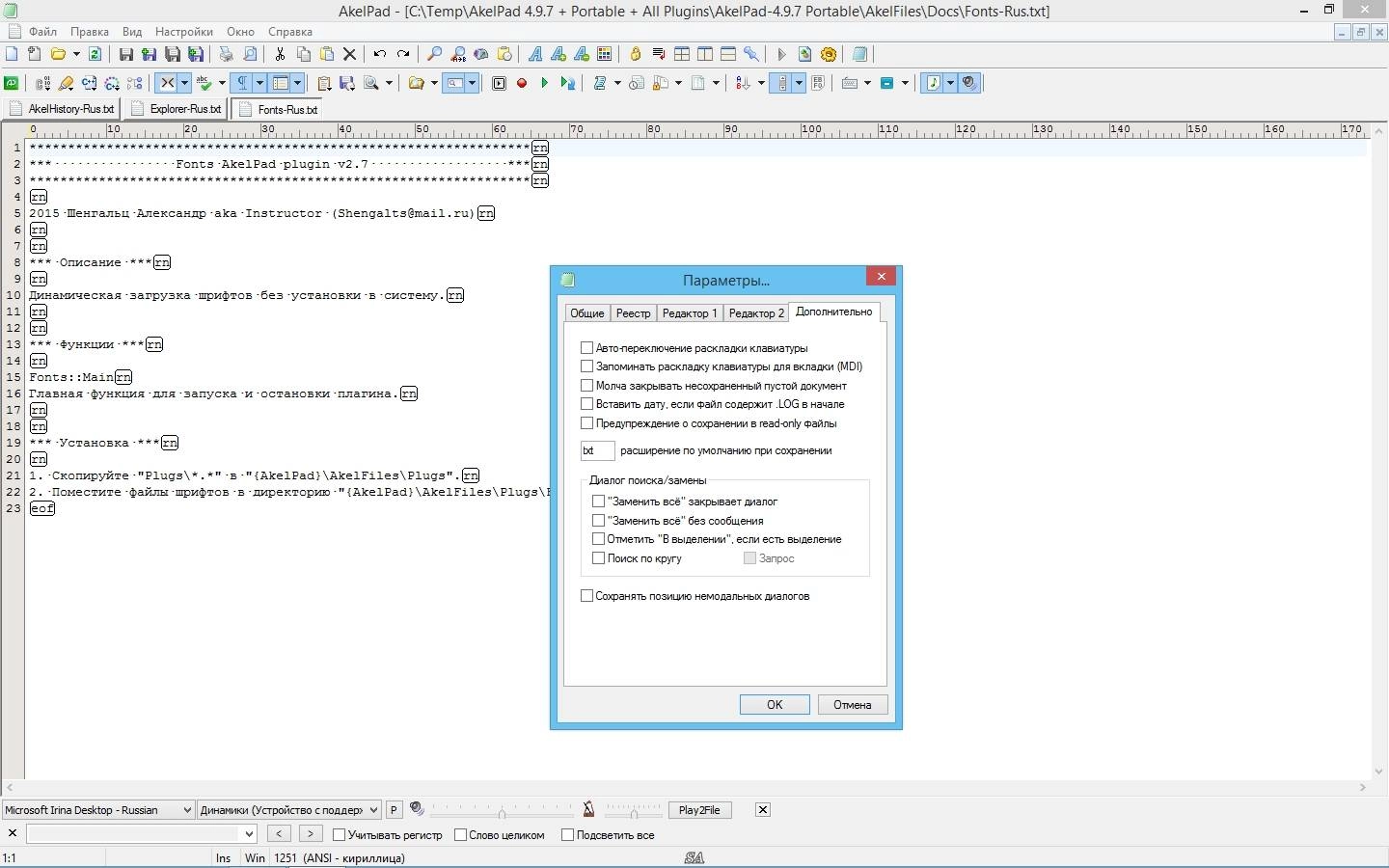Click the Save file floppy icon
Screen dimensions: 1389x868
(x=125, y=54)
